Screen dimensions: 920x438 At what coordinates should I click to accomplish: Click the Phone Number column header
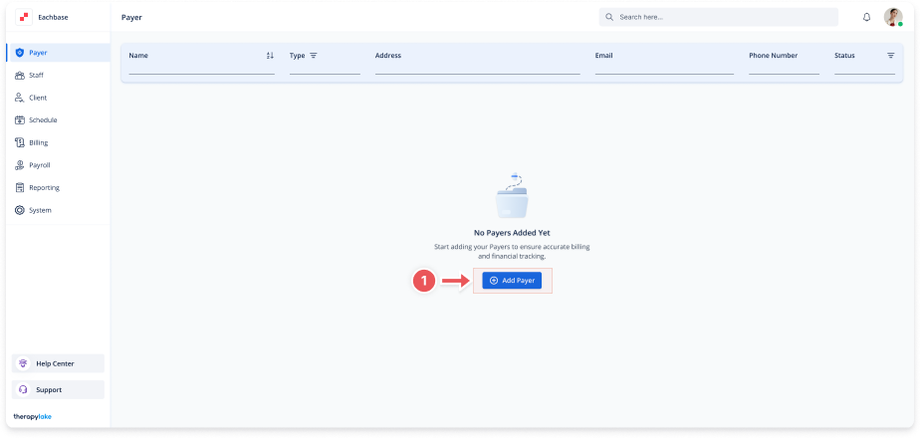point(773,56)
